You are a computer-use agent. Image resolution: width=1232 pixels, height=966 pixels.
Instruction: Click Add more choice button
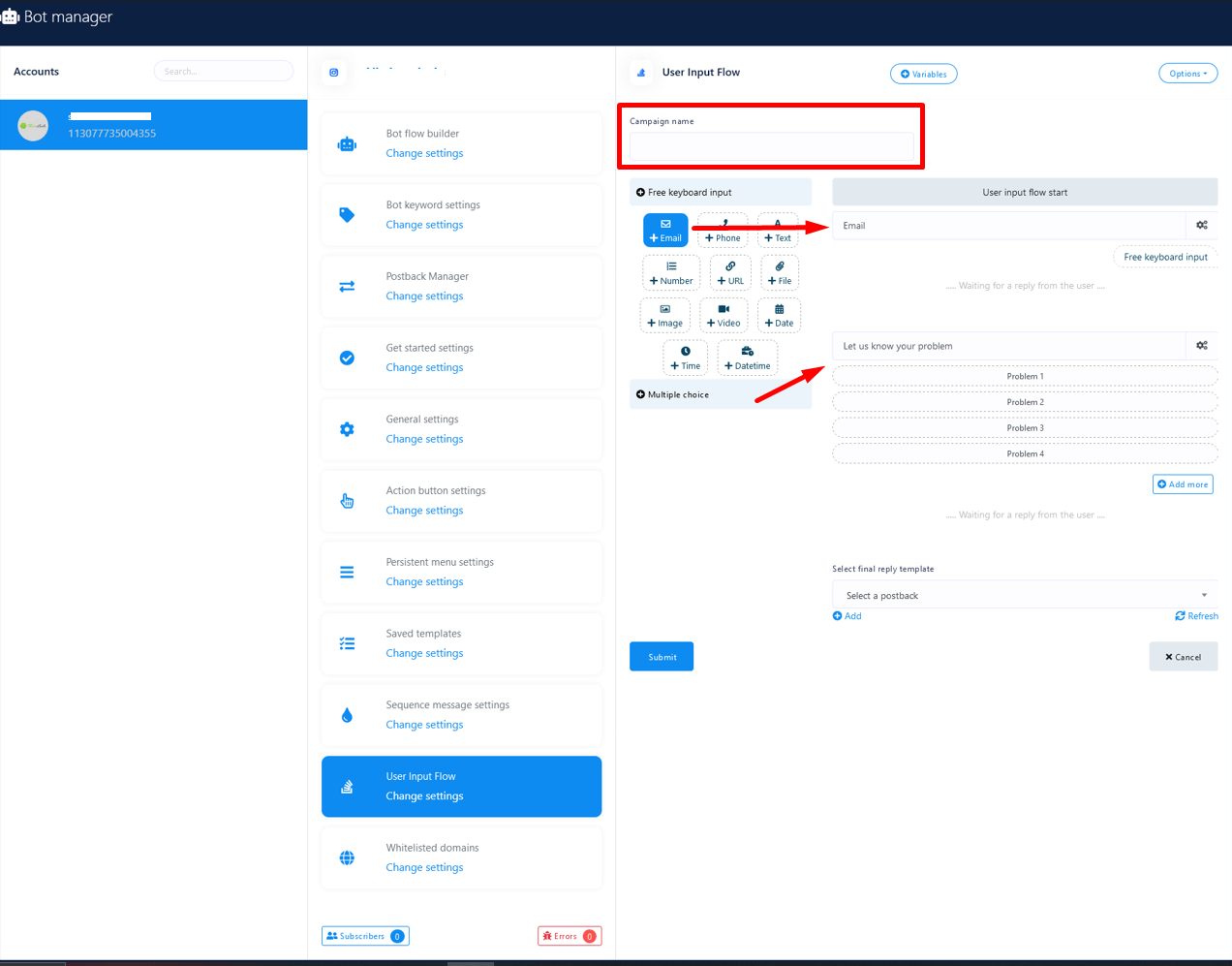(1183, 484)
